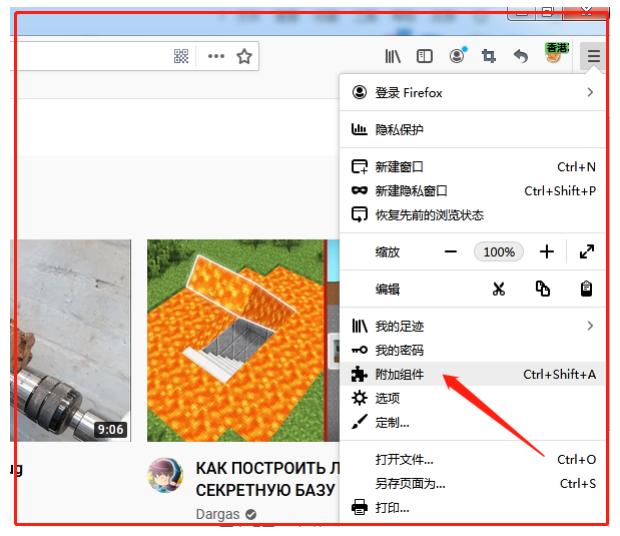Open the Library toolbar icon

[393, 56]
